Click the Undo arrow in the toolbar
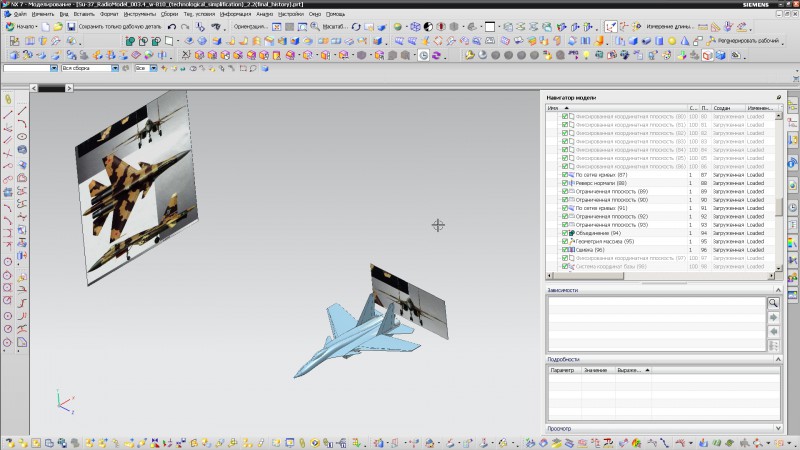The width and height of the screenshot is (800, 450). (172, 27)
